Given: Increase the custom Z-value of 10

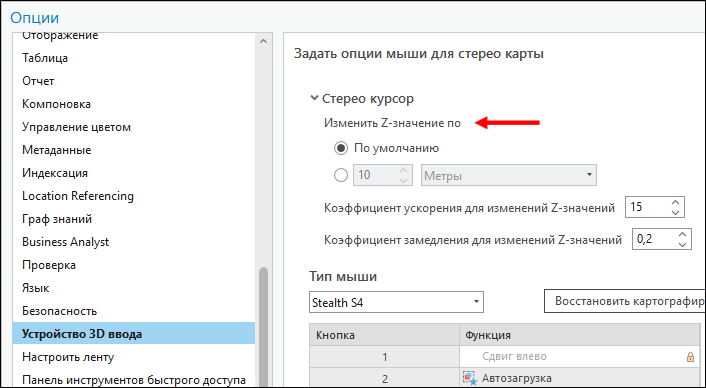Looking at the screenshot, I should coord(403,170).
